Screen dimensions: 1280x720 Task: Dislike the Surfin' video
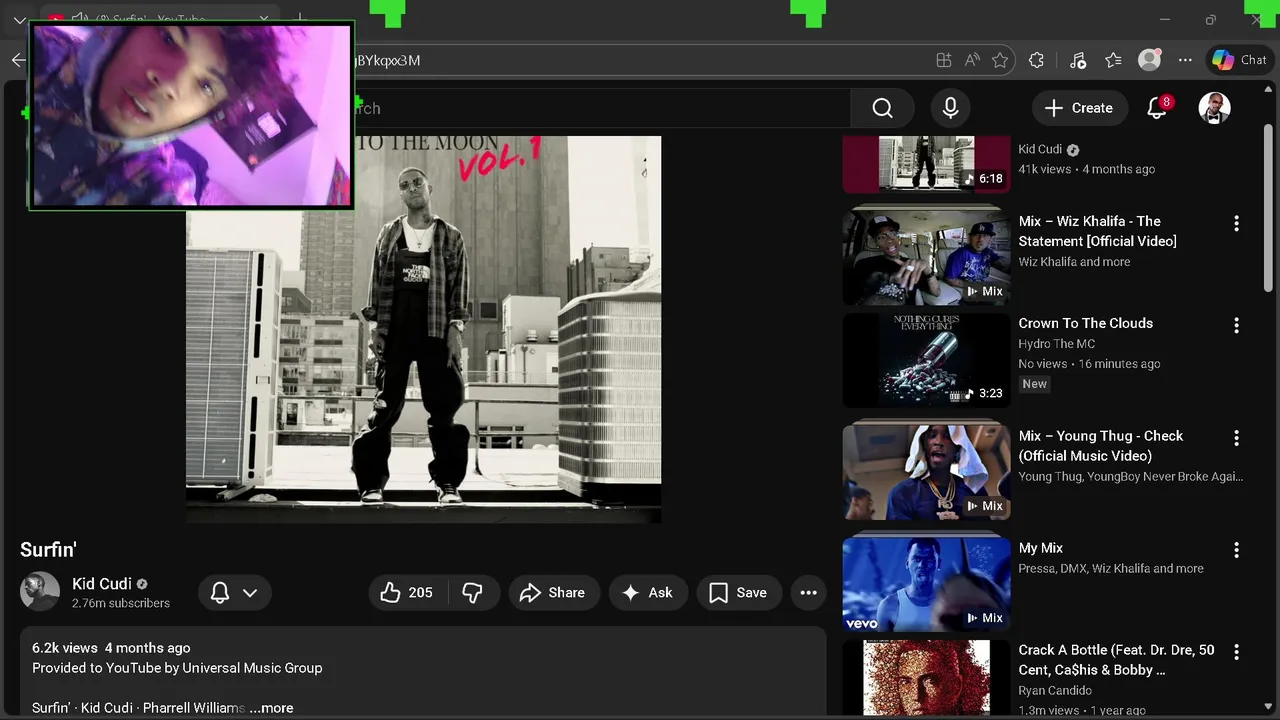472,593
